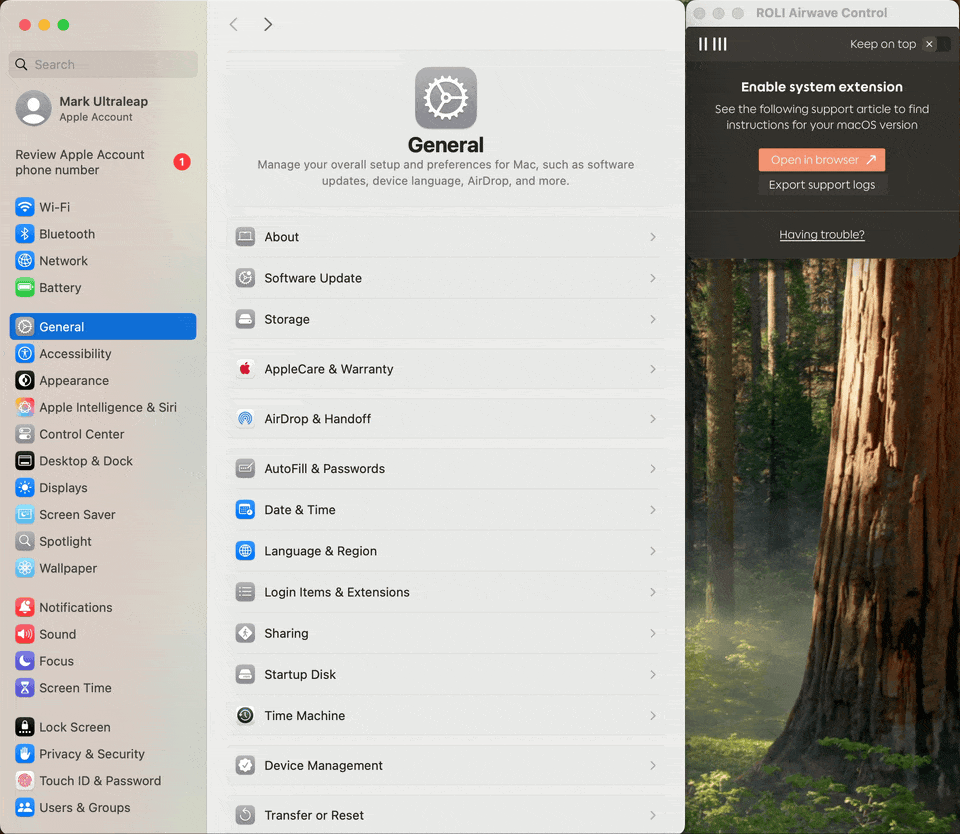The image size is (960, 834).
Task: Open Startup Disk settings row
Action: [x=446, y=674]
